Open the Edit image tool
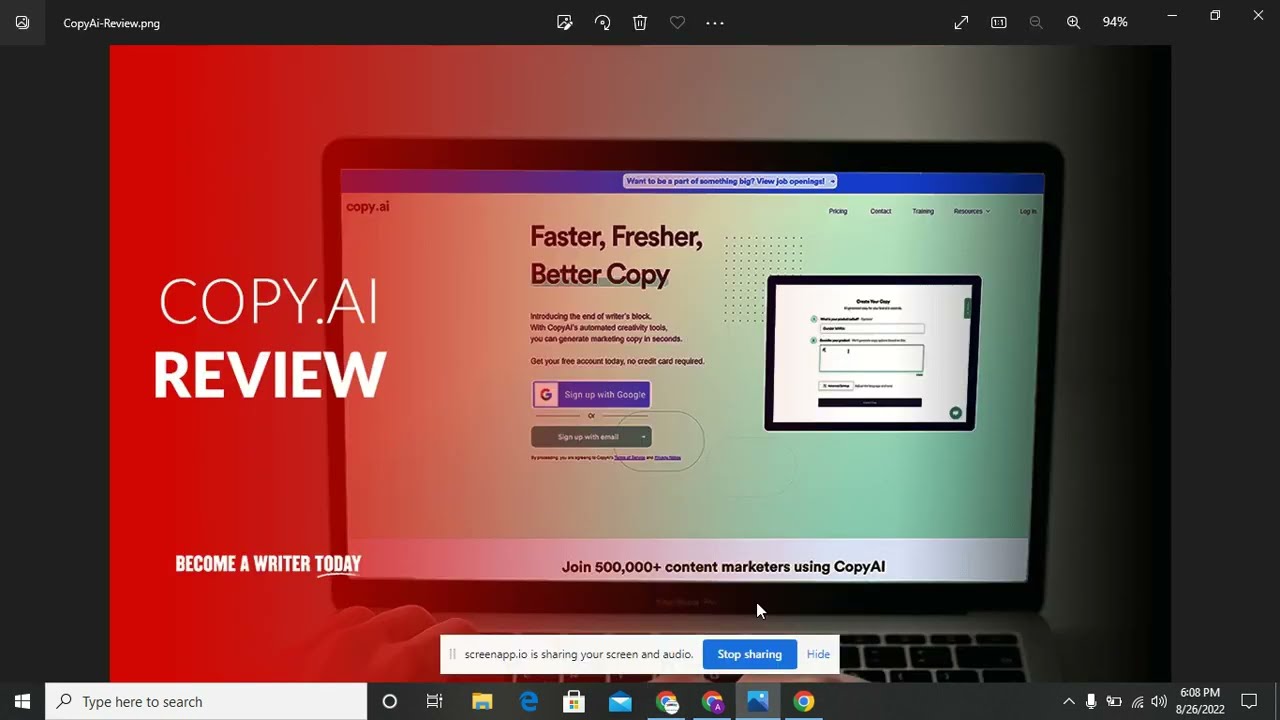Viewport: 1280px width, 720px height. [x=565, y=22]
